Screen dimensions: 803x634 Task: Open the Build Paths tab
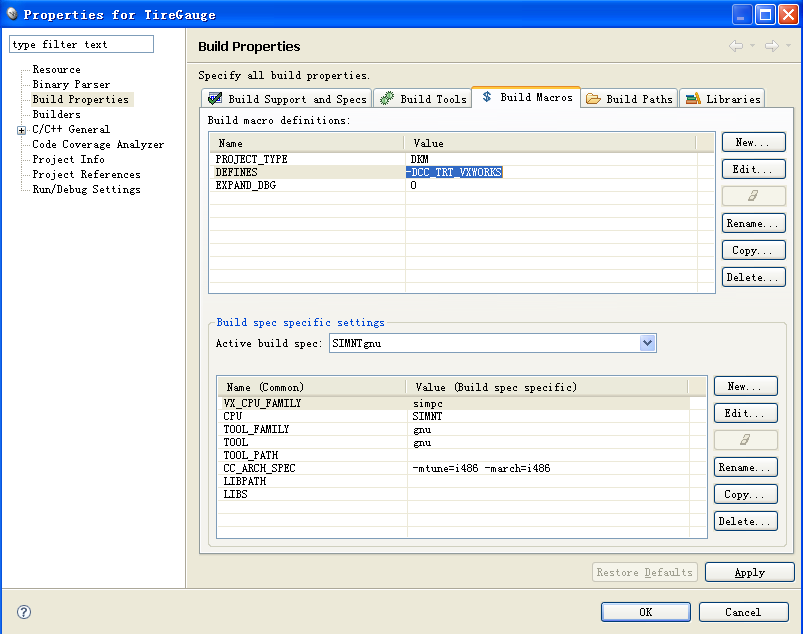click(x=629, y=99)
